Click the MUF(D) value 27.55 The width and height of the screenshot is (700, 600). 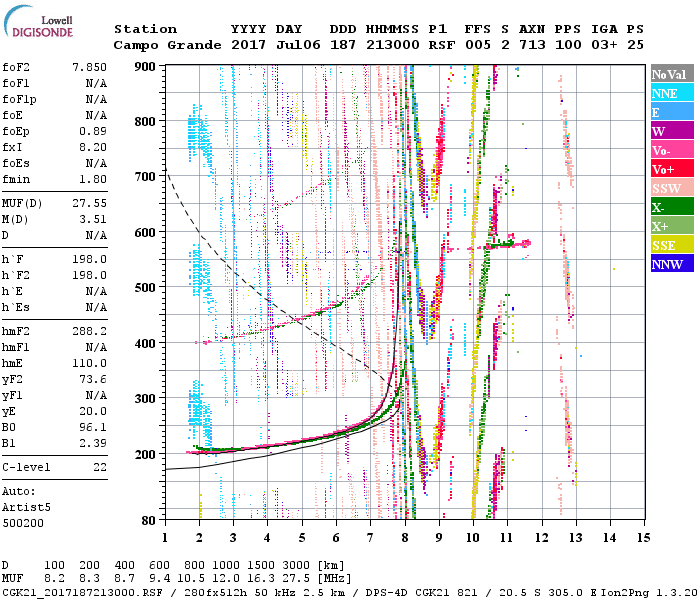tap(89, 204)
